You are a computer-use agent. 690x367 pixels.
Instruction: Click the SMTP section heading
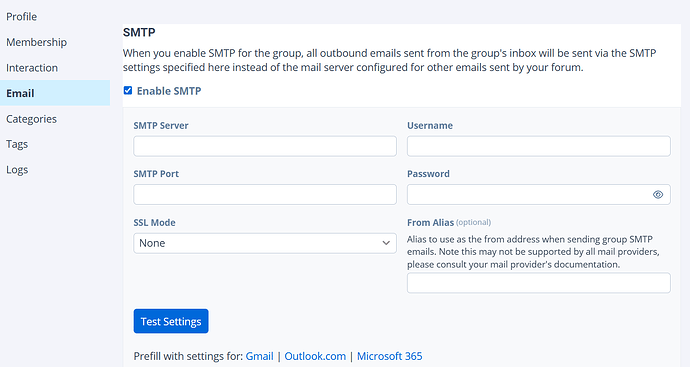pos(139,33)
